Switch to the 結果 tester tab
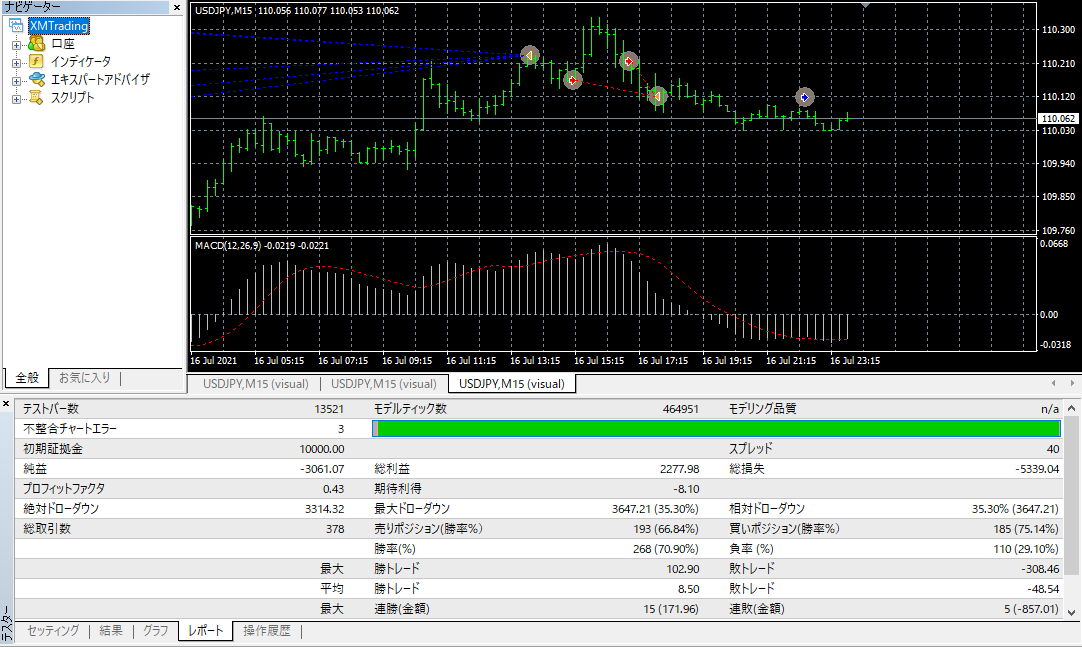 pyautogui.click(x=111, y=630)
